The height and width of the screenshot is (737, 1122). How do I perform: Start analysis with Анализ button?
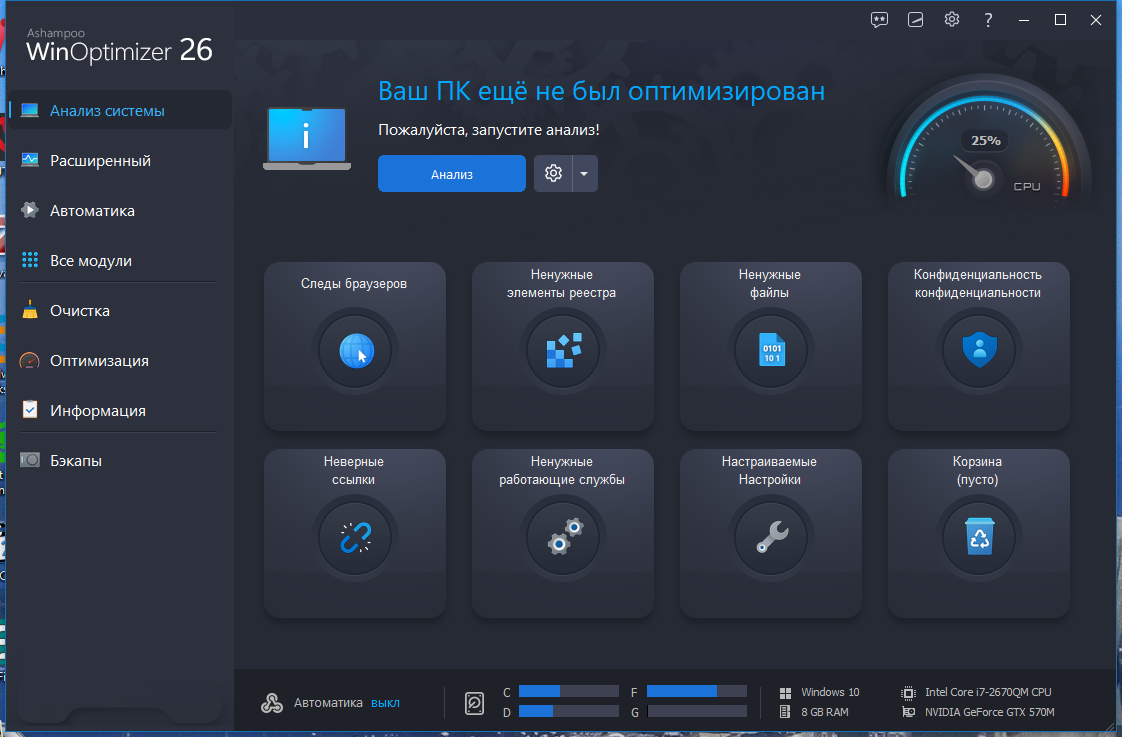[452, 173]
